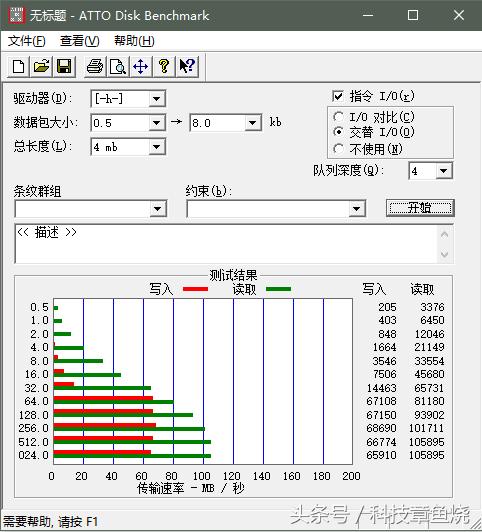Click the read value 3376
Viewport: 482px width, 532px height.
[x=432, y=307]
